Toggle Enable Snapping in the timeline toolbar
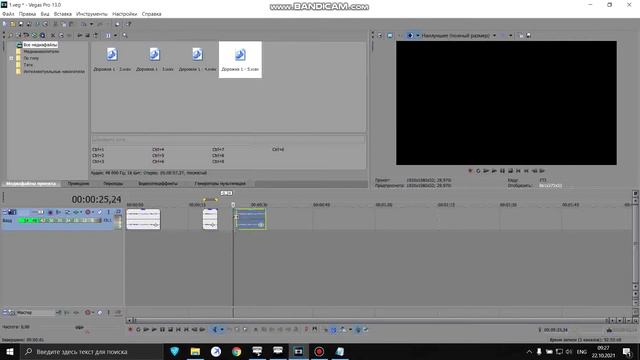This screenshot has height=360, width=640. tap(325, 329)
